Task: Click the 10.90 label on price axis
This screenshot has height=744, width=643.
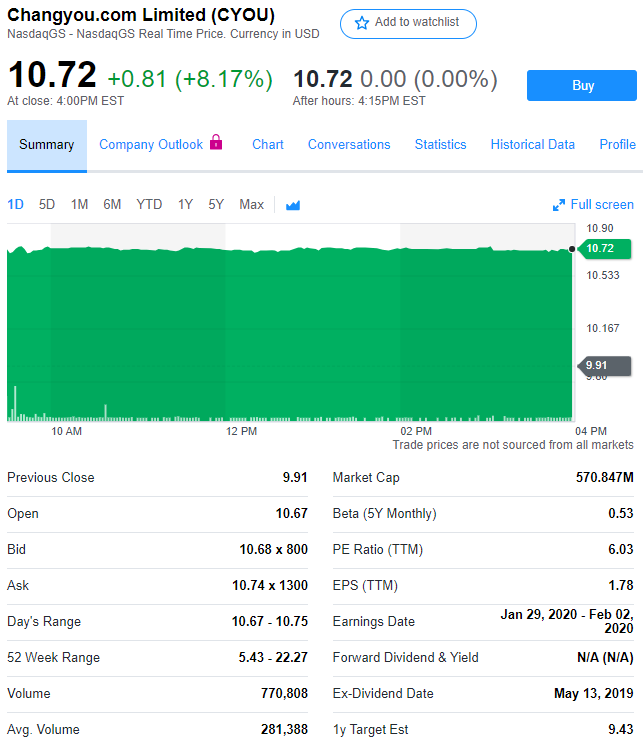Action: [600, 228]
